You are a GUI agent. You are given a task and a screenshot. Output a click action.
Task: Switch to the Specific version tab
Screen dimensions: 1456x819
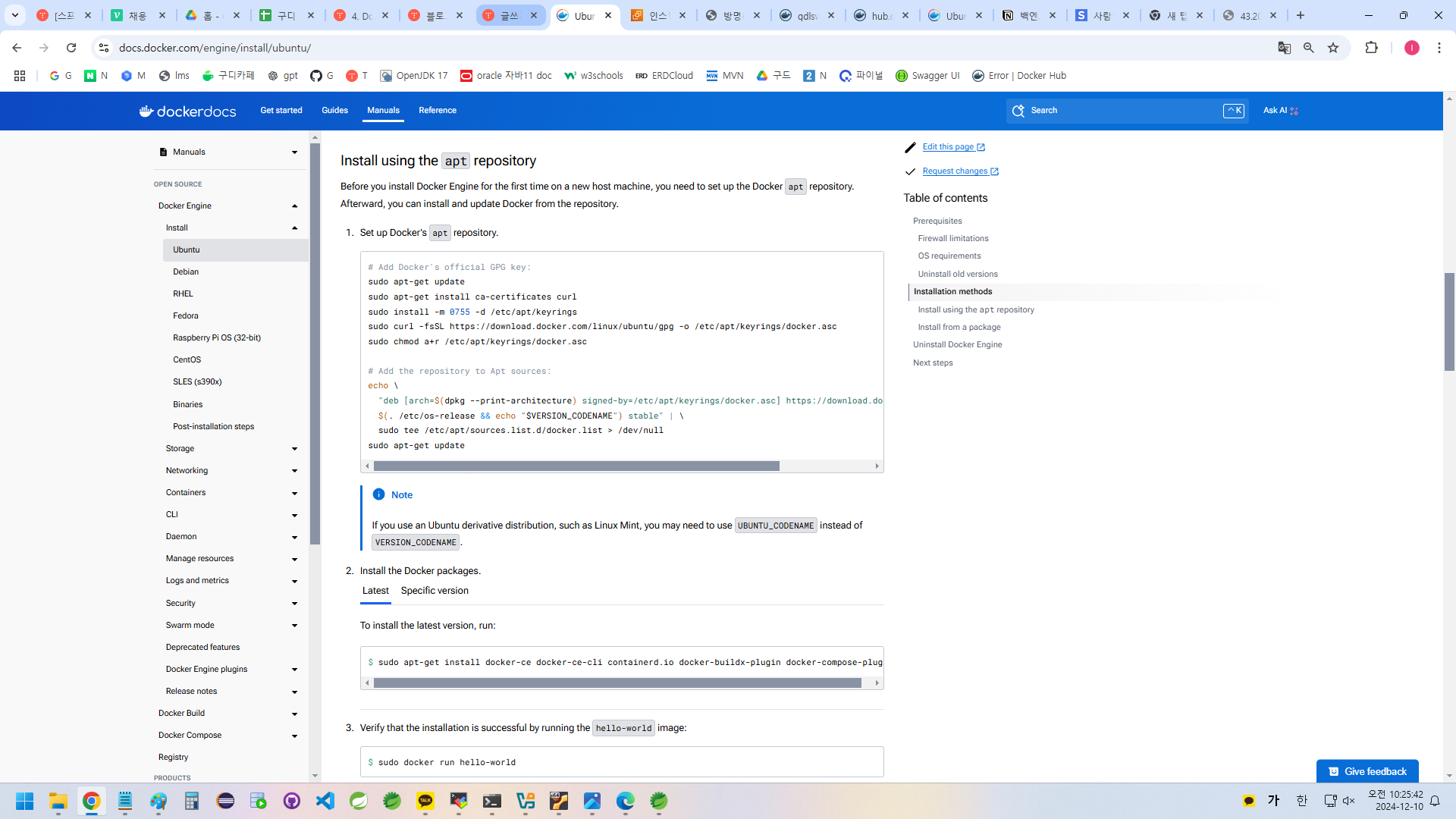(435, 591)
